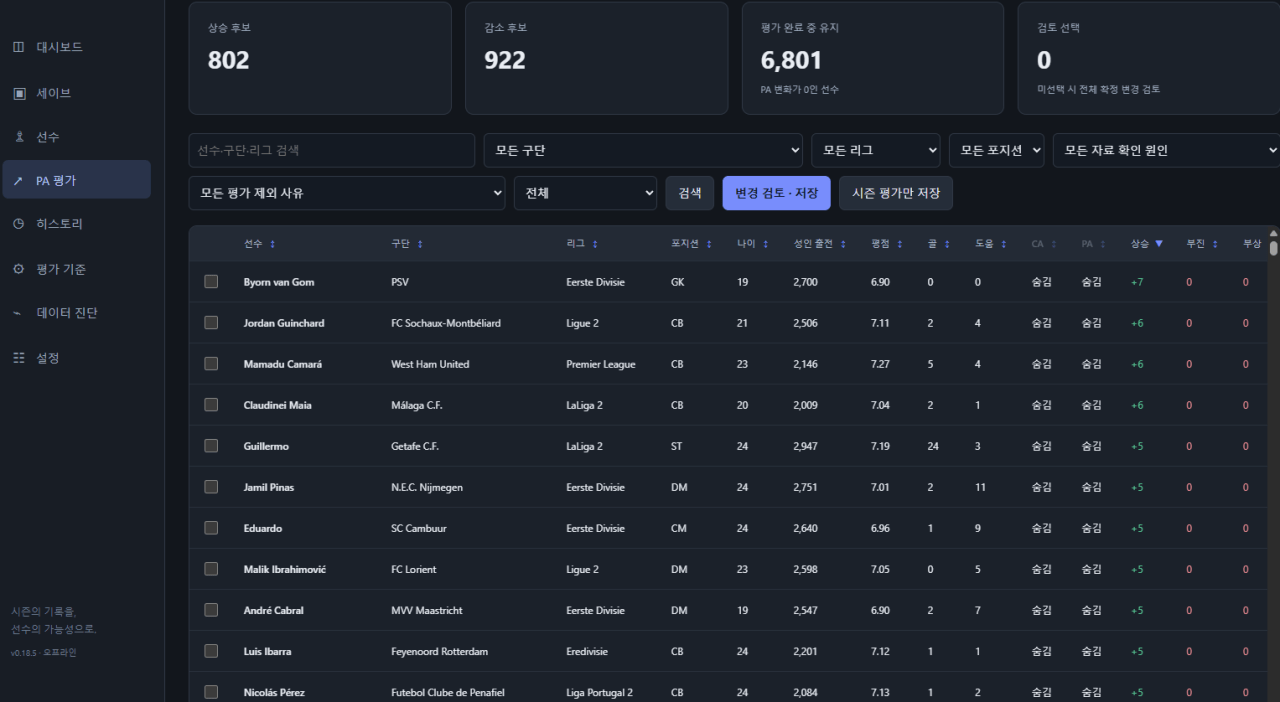Image resolution: width=1280 pixels, height=702 pixels.
Task: Click the sort arrows beside 선수 header
Action: point(273,244)
